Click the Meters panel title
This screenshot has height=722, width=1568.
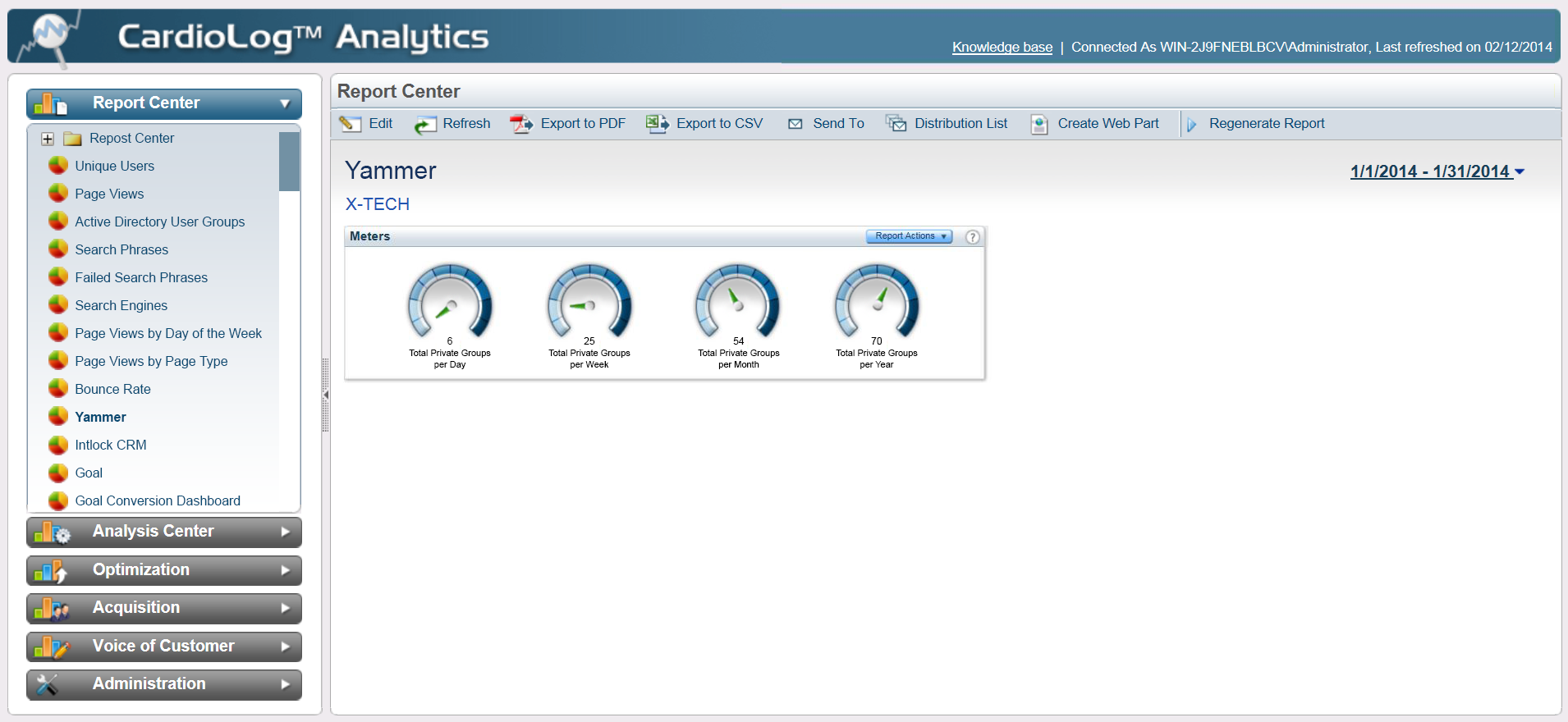click(x=369, y=236)
